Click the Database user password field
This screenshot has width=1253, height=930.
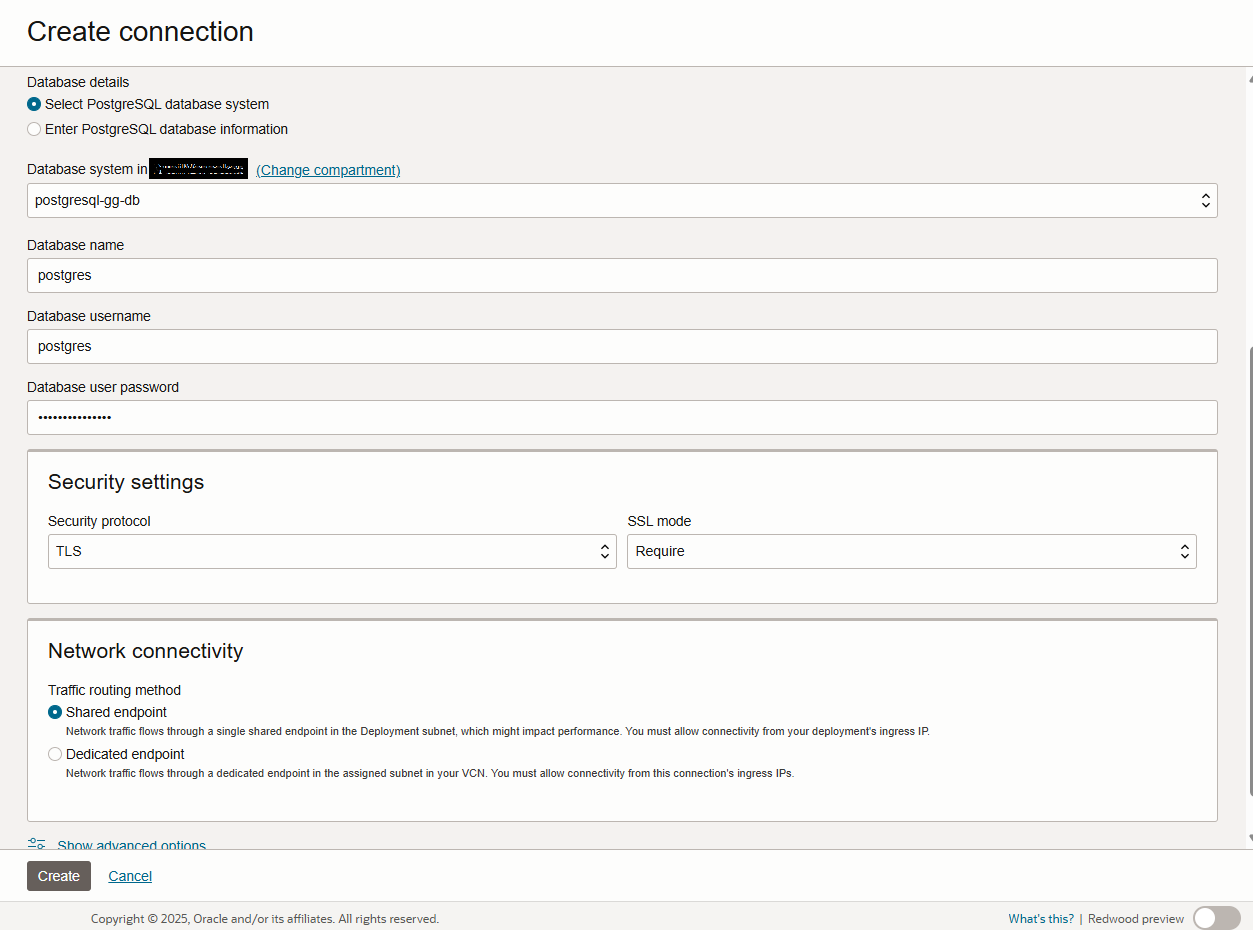coord(621,417)
